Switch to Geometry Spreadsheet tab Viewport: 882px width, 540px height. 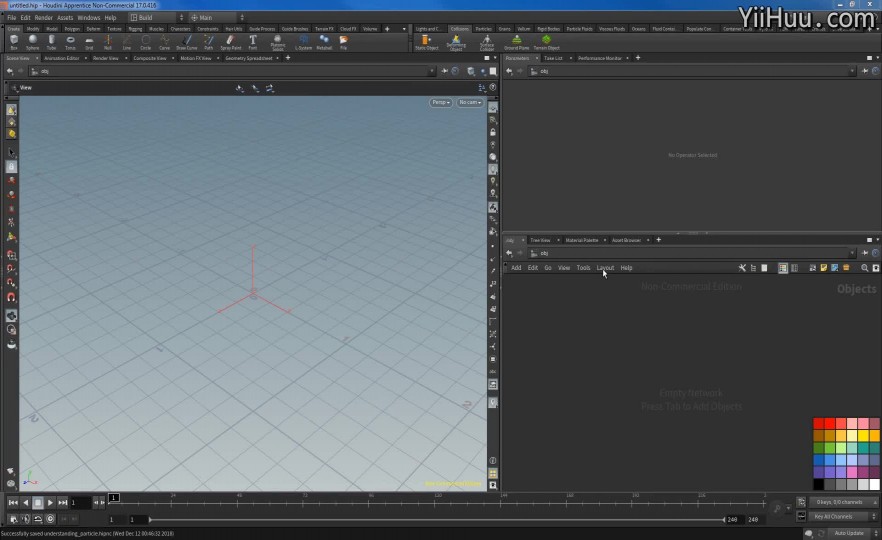coord(249,58)
